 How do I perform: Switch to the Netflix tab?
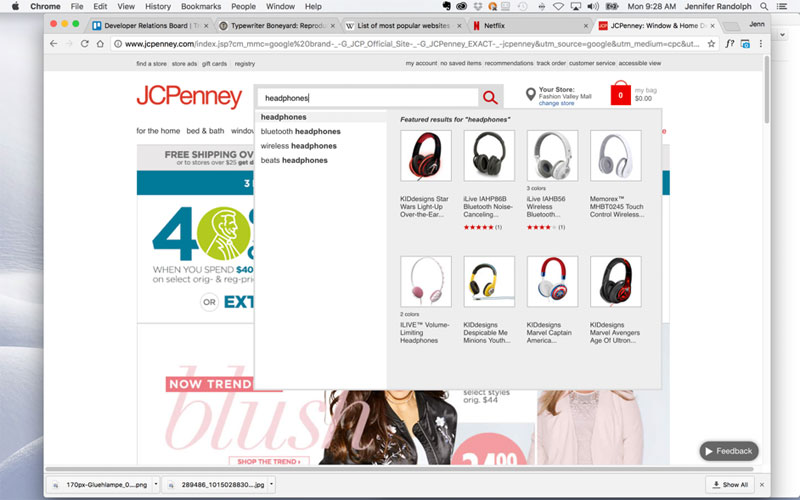point(530,26)
